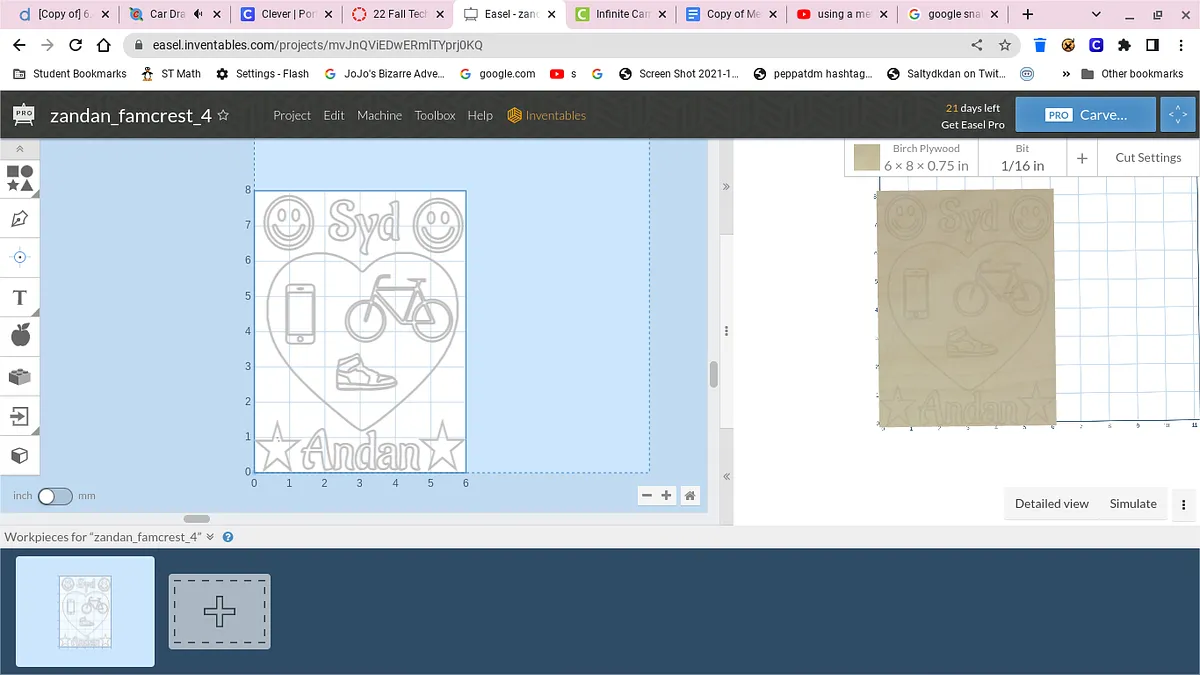Star the zandan_famcrest_4 project
The width and height of the screenshot is (1200, 675).
pos(223,115)
